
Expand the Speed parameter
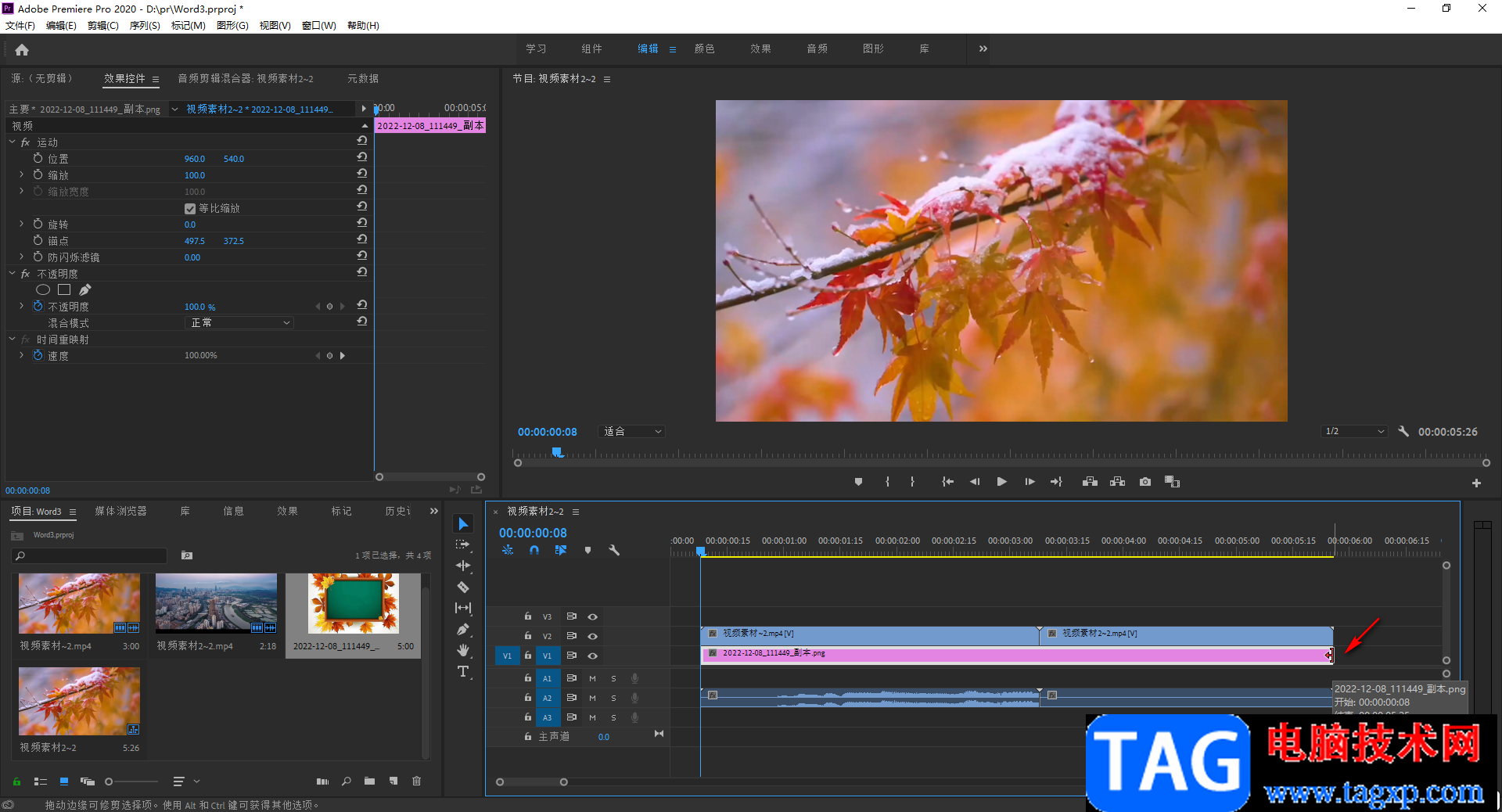click(x=21, y=355)
